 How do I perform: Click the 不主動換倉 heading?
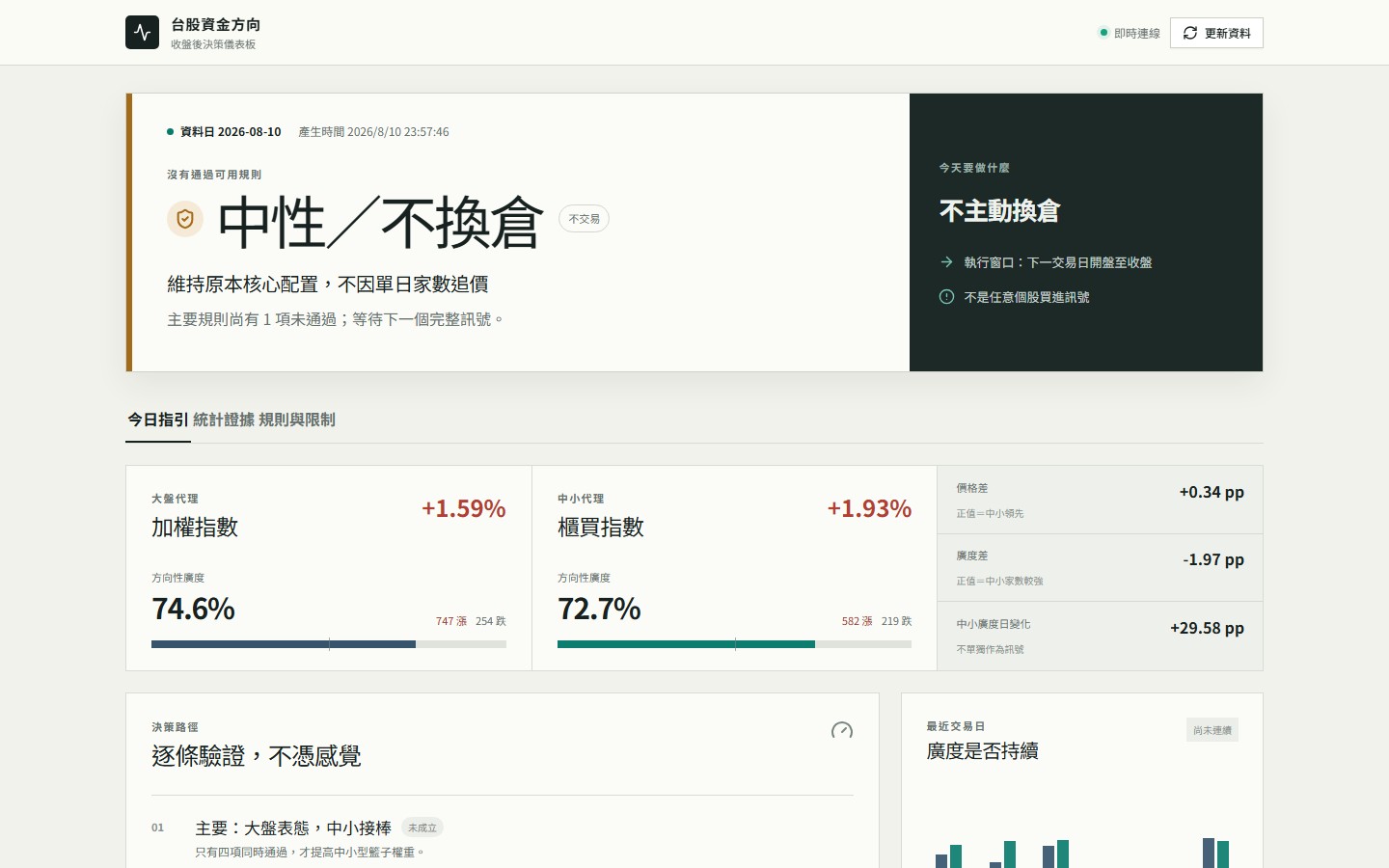pos(1000,211)
